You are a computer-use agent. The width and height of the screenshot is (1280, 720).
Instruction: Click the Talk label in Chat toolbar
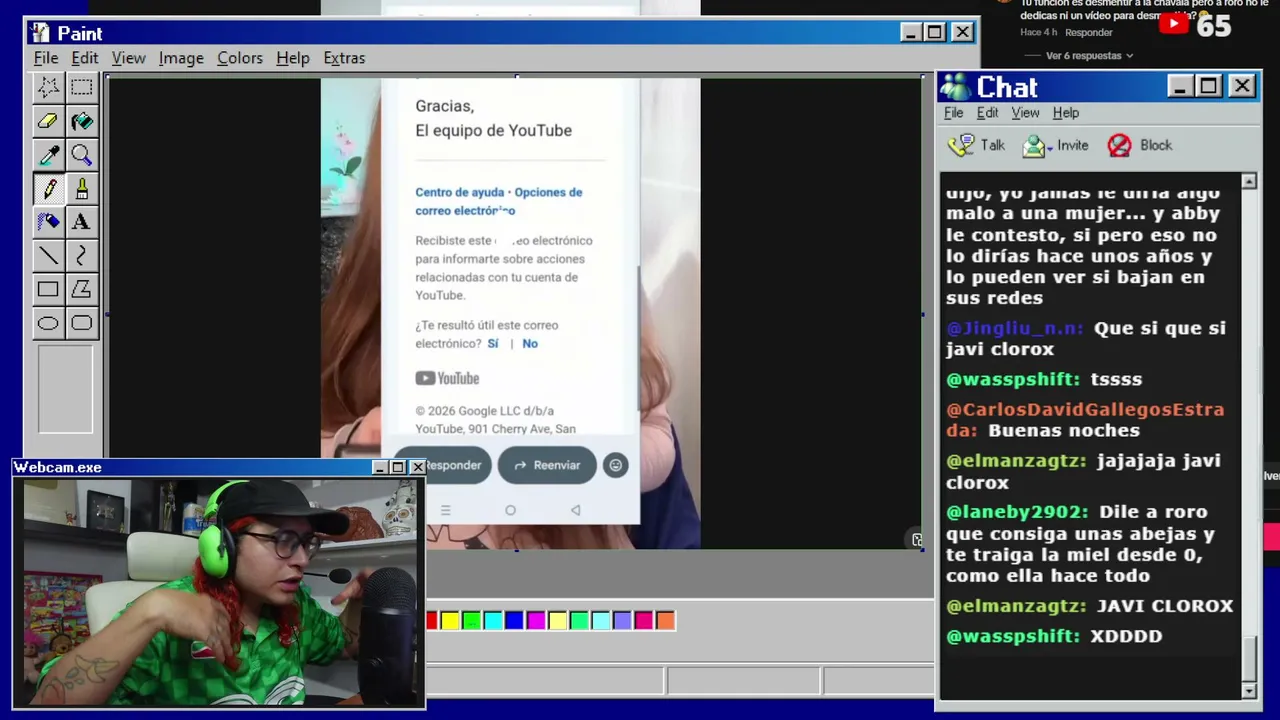(x=993, y=145)
